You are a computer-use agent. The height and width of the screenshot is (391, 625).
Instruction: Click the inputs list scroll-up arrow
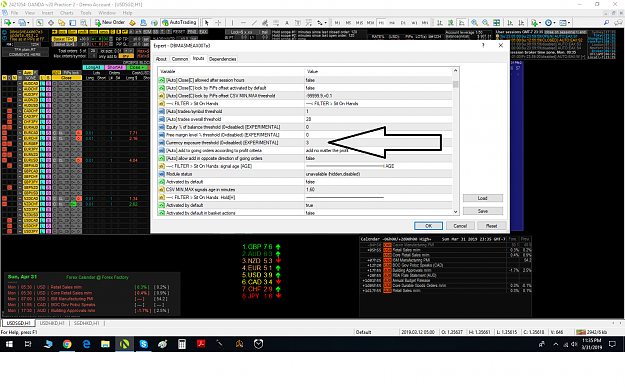tap(456, 71)
